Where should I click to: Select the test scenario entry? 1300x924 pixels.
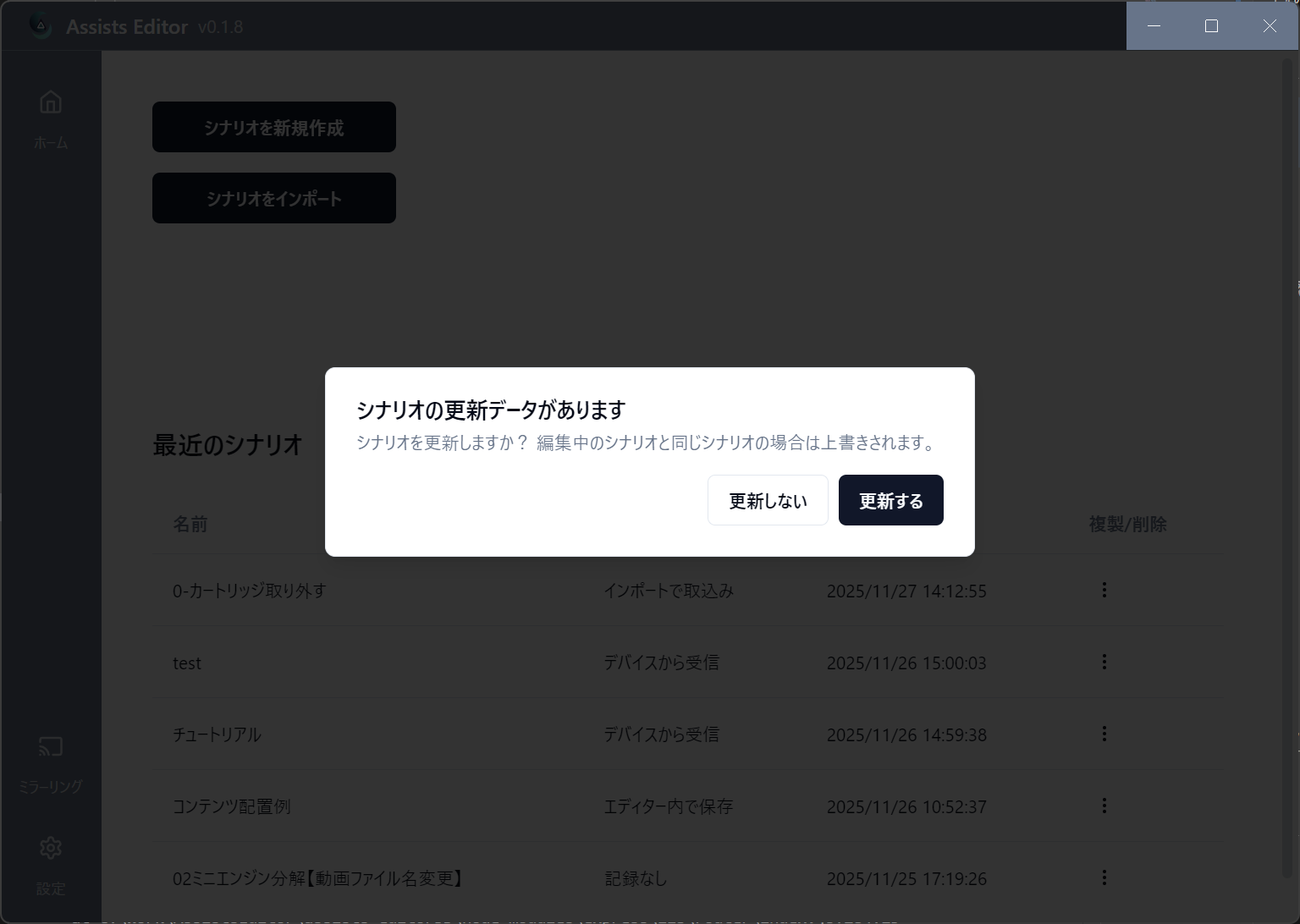pos(187,663)
